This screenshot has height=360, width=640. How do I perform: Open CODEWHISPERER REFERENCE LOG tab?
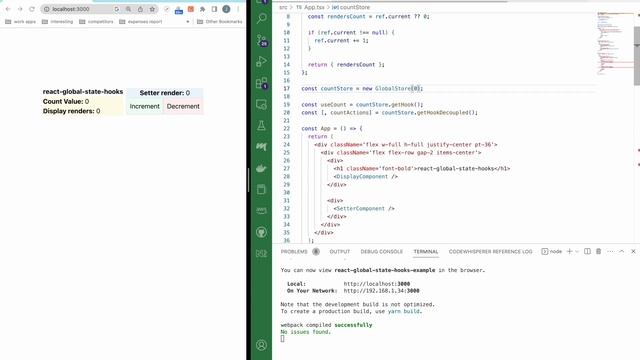pos(490,251)
